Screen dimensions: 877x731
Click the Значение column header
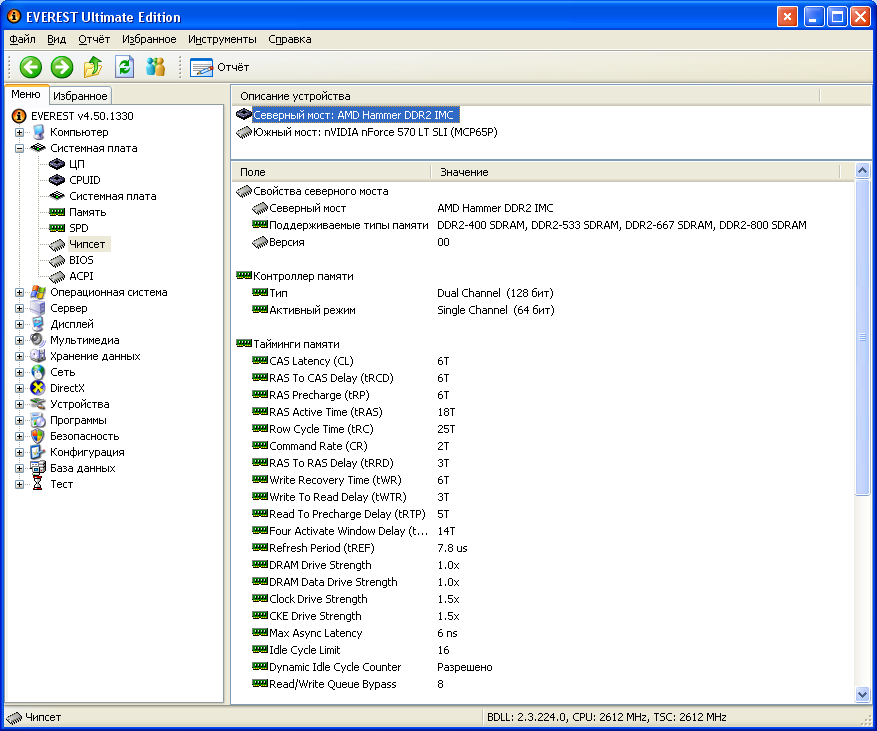(x=636, y=172)
